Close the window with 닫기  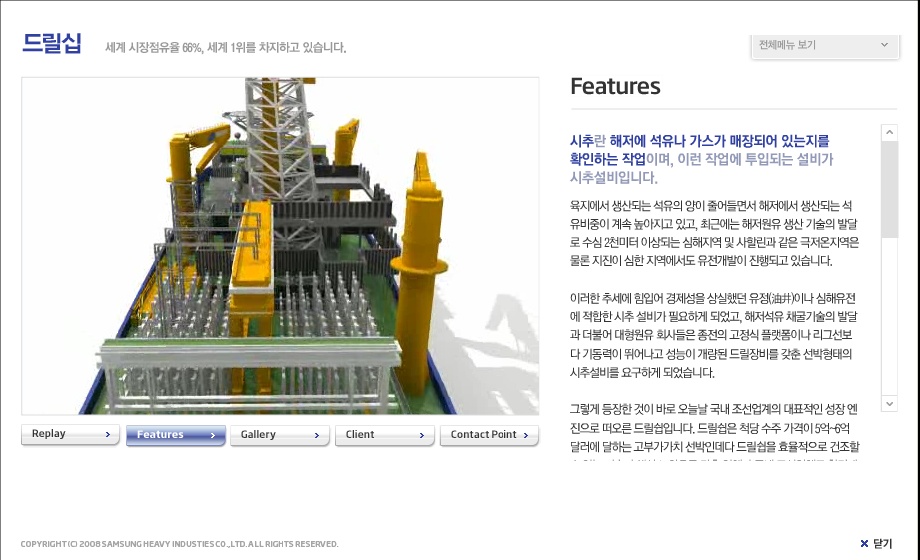click(x=876, y=544)
